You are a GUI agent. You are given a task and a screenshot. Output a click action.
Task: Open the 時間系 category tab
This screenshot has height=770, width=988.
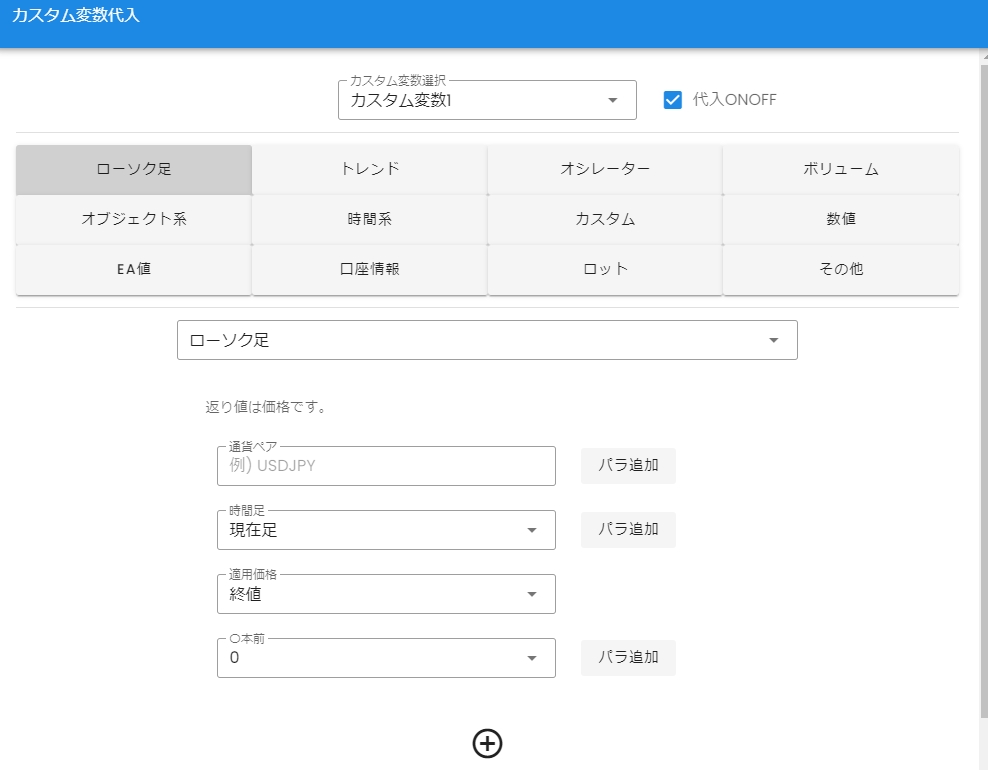(x=369, y=219)
